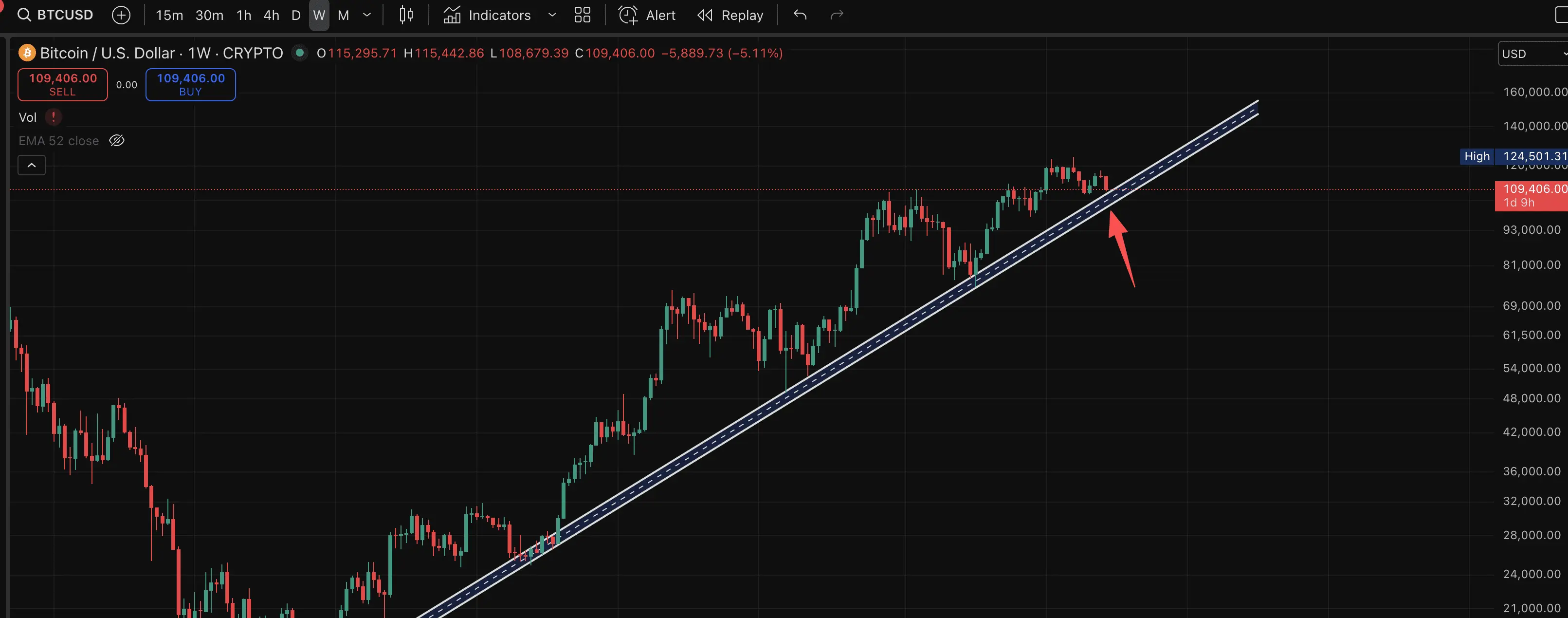Open BTCUSD symbol search
The height and width of the screenshot is (618, 1568).
55,15
